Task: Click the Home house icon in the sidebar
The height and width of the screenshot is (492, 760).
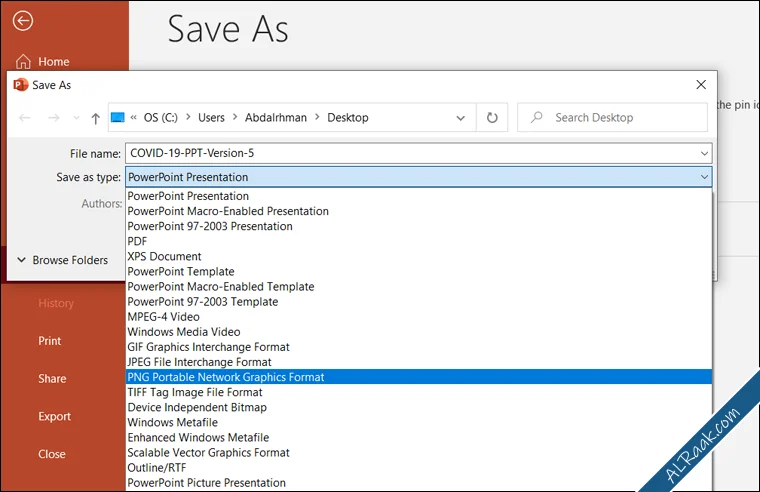Action: pyautogui.click(x=23, y=62)
